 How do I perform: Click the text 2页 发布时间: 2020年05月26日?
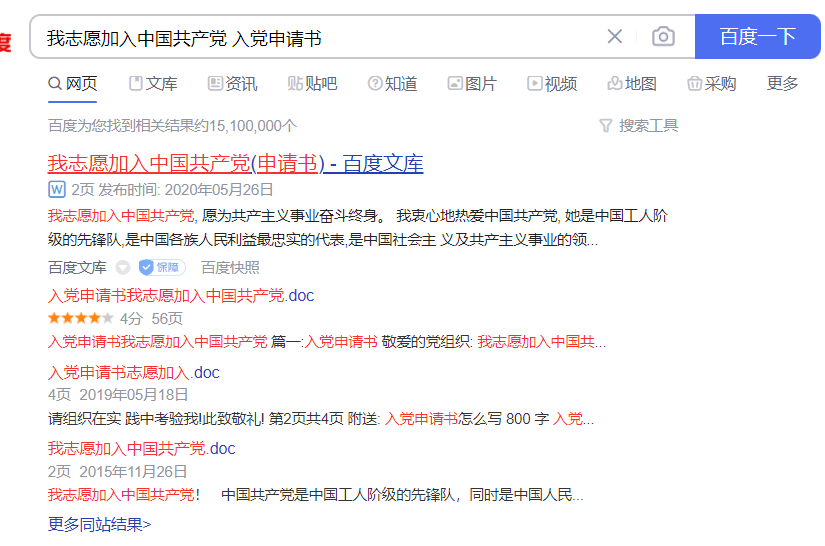pyautogui.click(x=172, y=189)
